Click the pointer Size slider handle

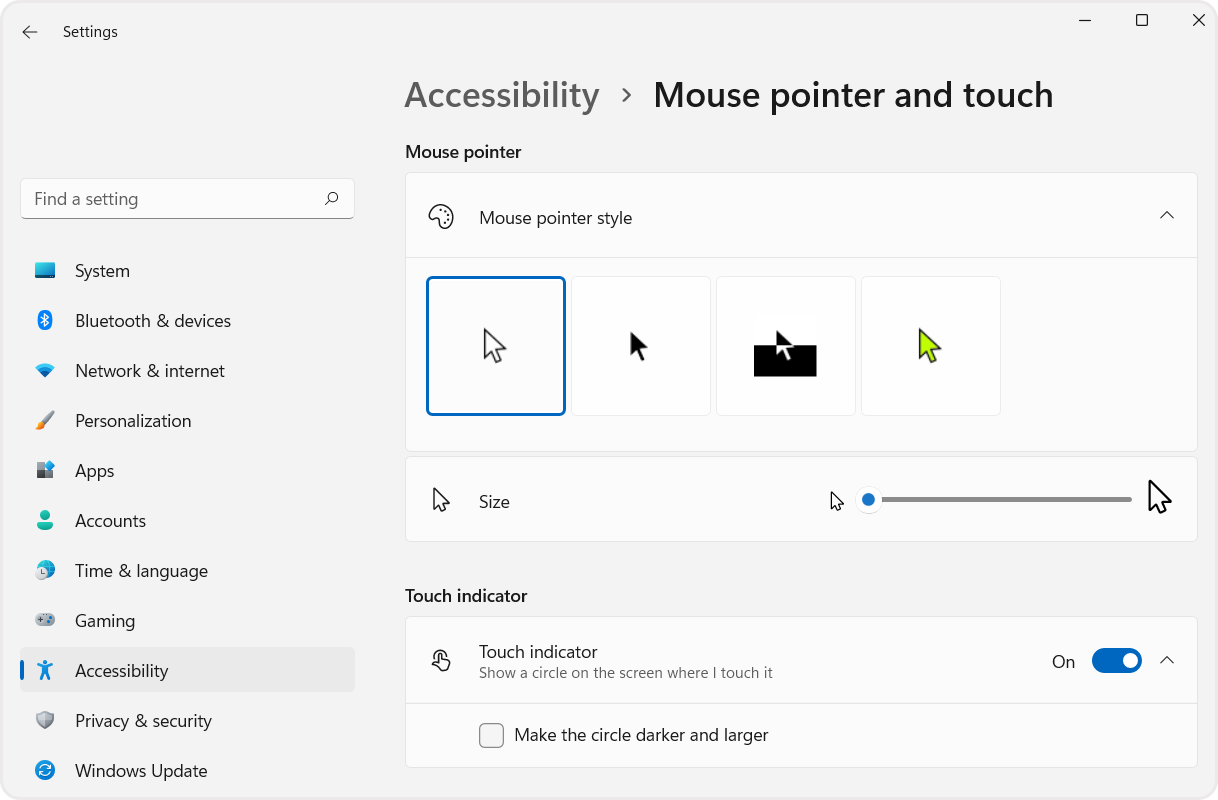click(868, 498)
